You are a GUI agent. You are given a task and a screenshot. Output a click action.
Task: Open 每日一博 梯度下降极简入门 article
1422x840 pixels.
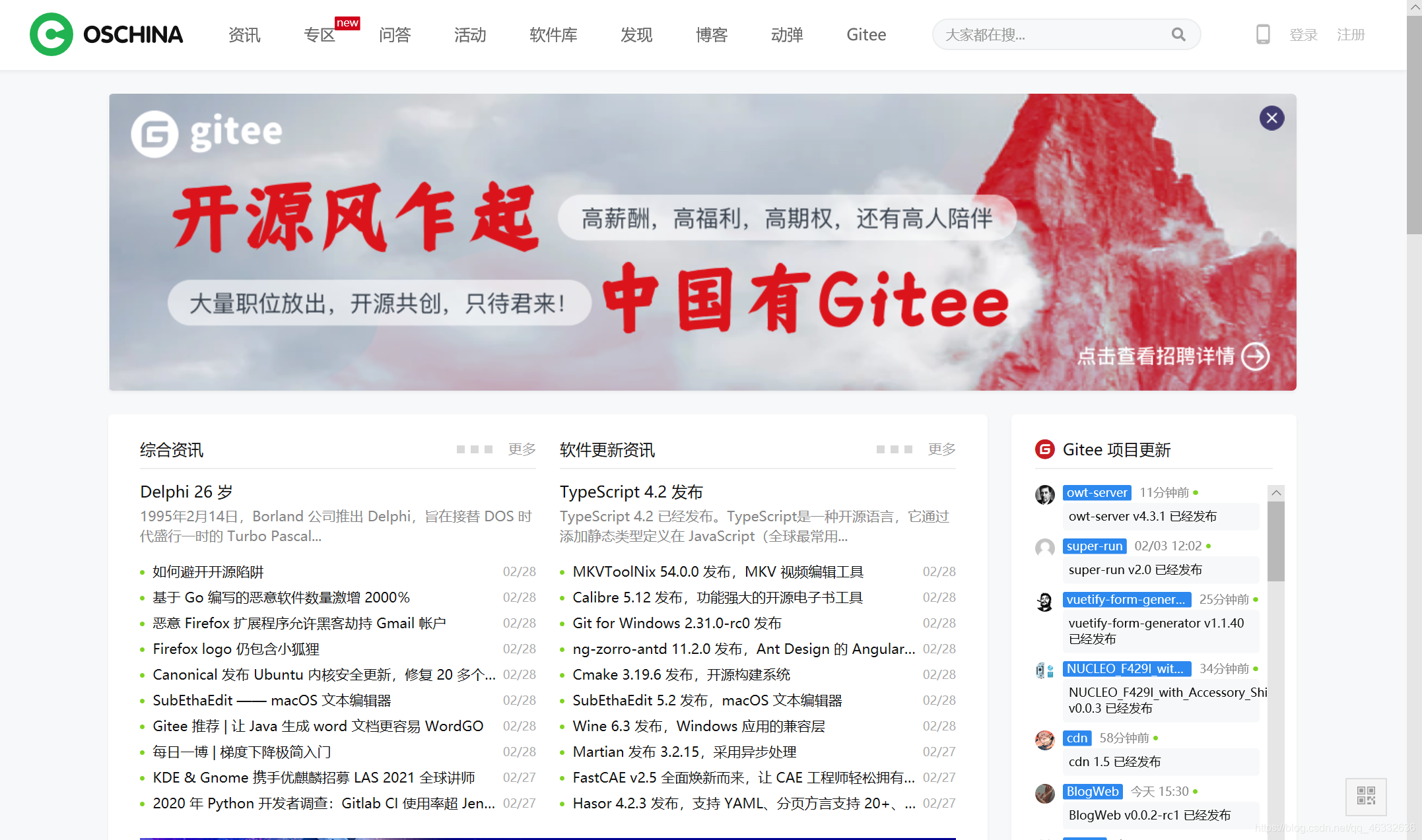click(242, 752)
